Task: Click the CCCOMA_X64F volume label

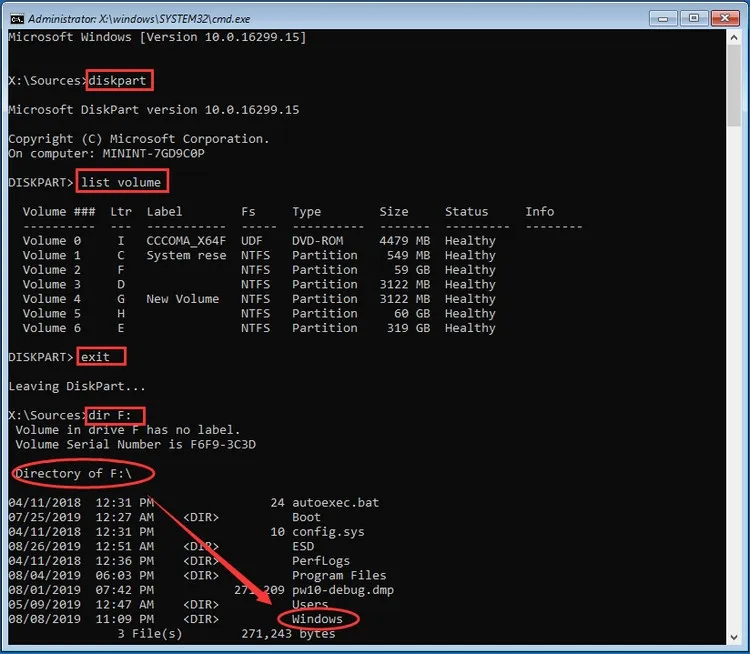Action: pyautogui.click(x=186, y=241)
